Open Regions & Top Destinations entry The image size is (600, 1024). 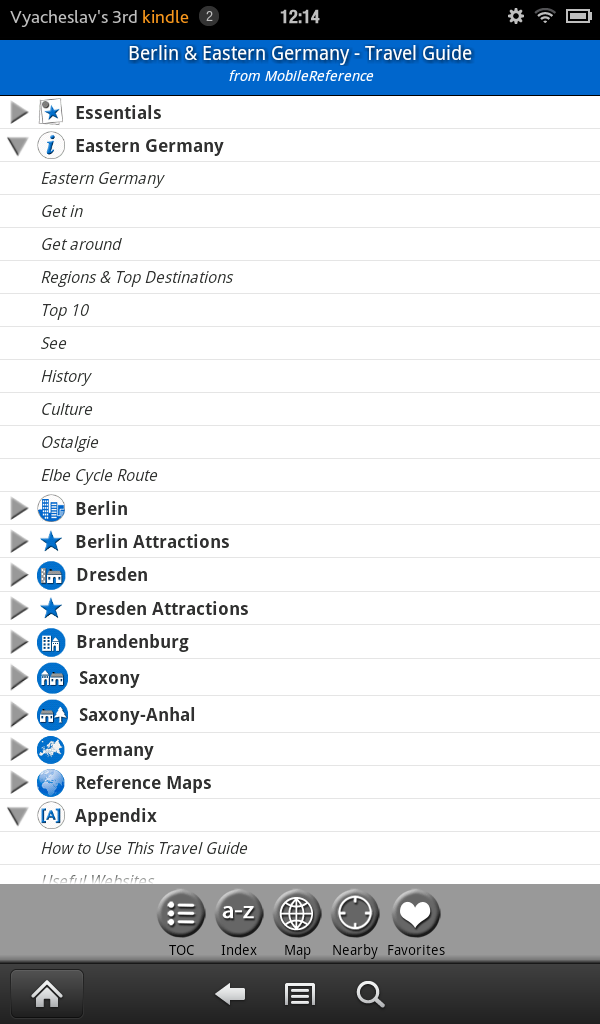point(300,278)
